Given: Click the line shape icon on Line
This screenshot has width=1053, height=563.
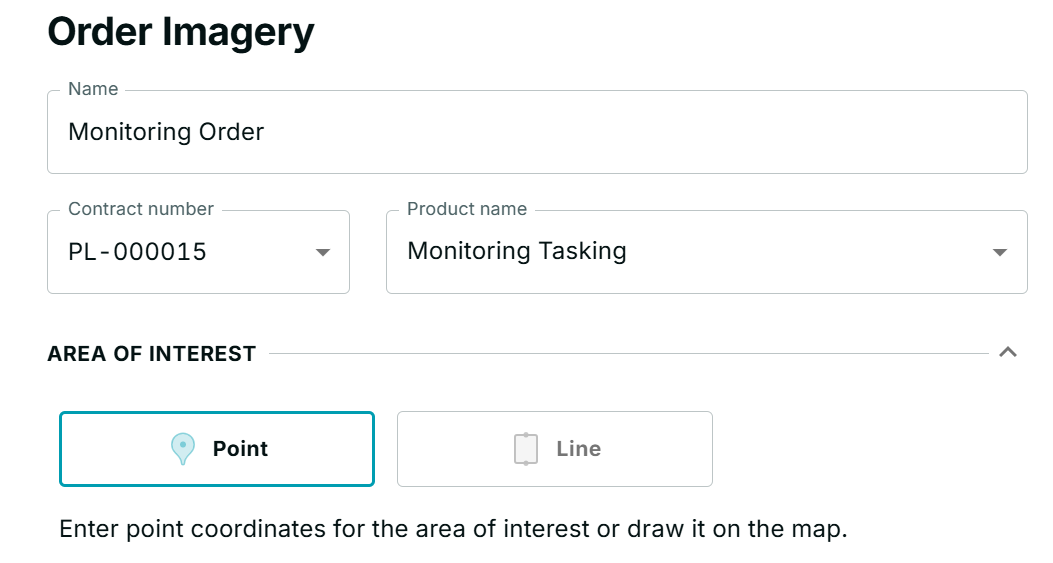Looking at the screenshot, I should point(526,449).
